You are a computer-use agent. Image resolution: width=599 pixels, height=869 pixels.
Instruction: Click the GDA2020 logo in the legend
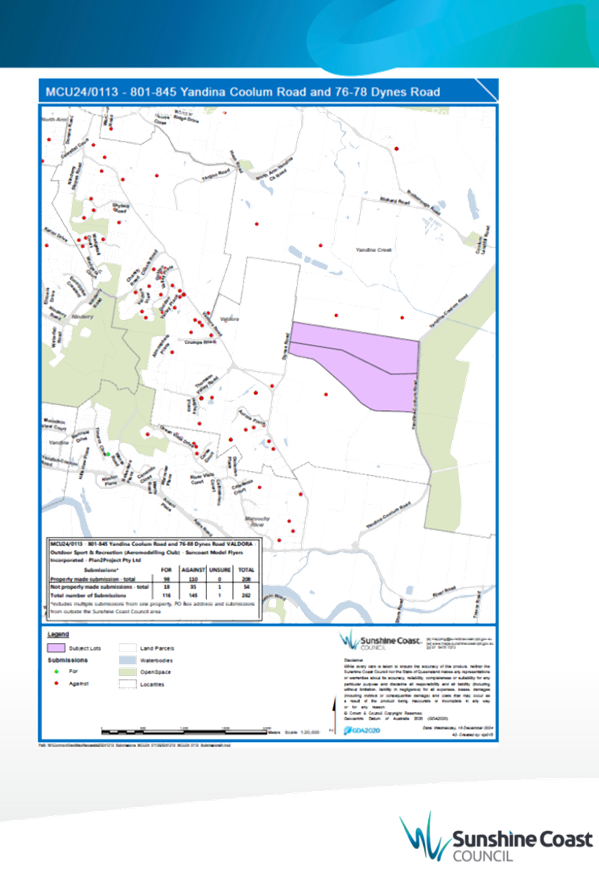click(362, 730)
